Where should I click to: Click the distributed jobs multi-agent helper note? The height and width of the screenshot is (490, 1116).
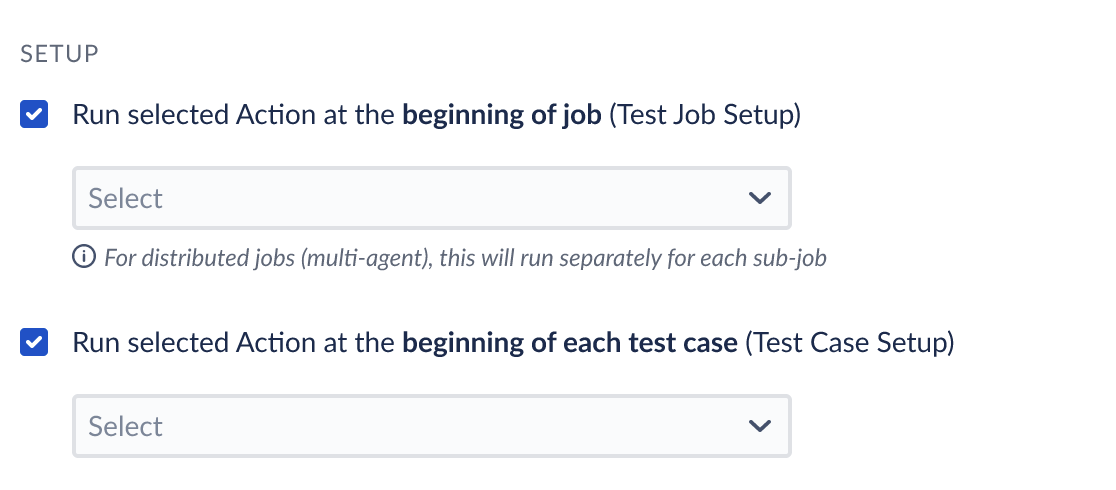pyautogui.click(x=465, y=257)
